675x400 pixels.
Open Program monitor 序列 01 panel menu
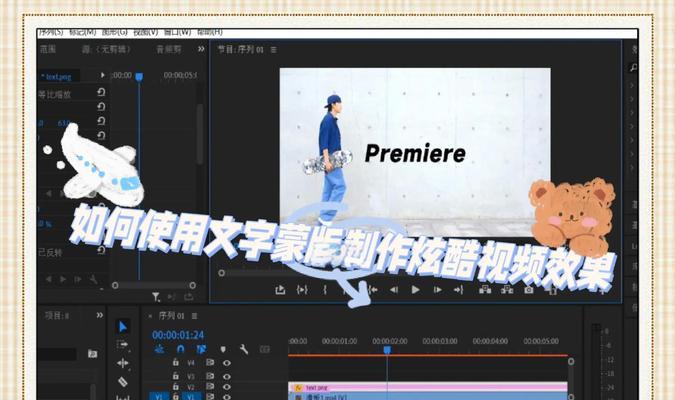pyautogui.click(x=274, y=50)
